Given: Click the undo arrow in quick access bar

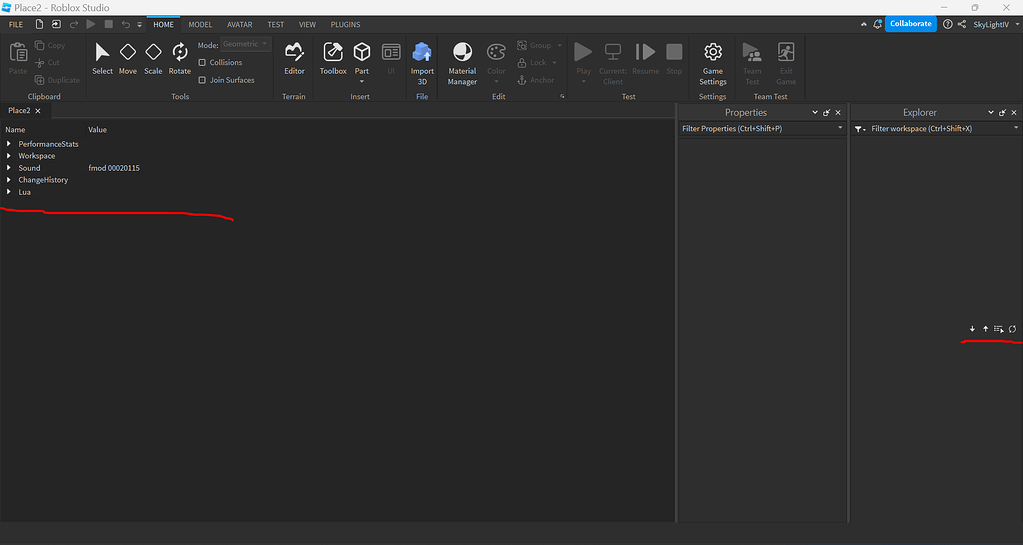Looking at the screenshot, I should [x=126, y=24].
